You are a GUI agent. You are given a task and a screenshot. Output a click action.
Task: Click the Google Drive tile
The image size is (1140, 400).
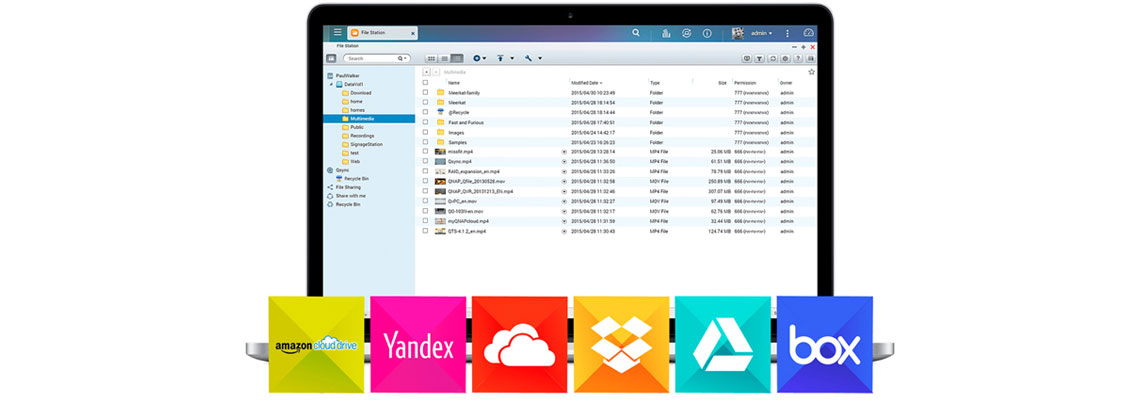point(723,345)
